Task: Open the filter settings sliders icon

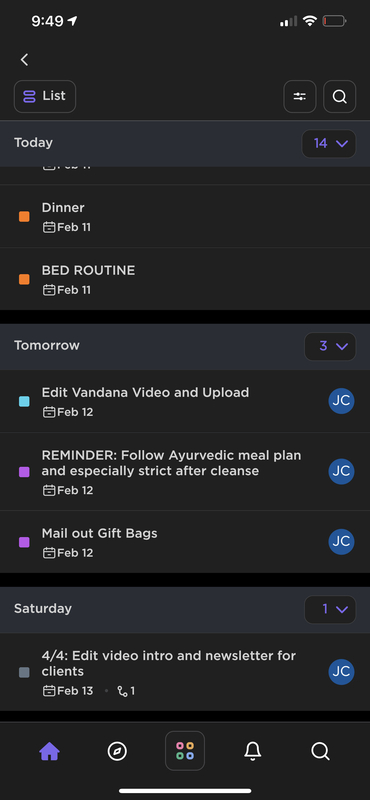Action: coord(300,96)
